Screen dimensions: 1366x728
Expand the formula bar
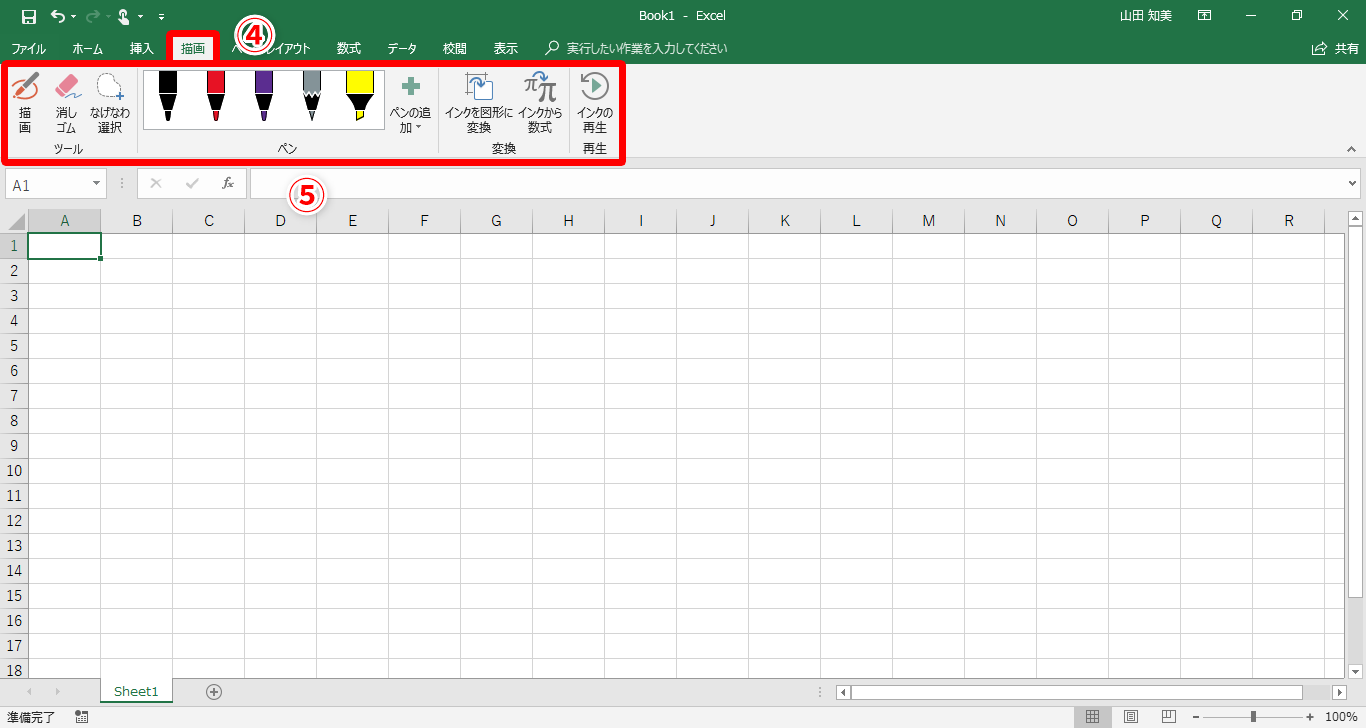[1353, 184]
